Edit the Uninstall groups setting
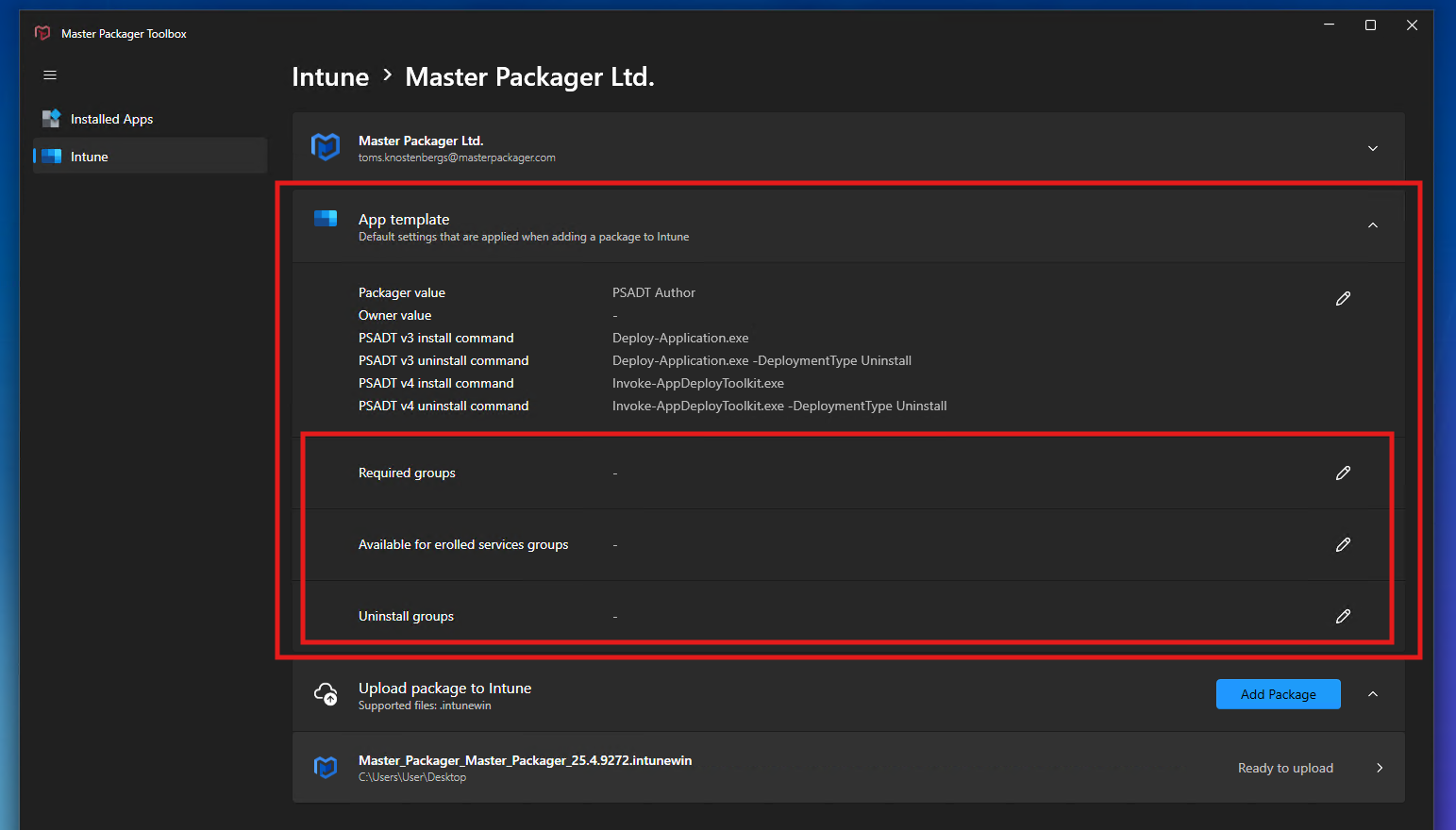 pos(1343,616)
